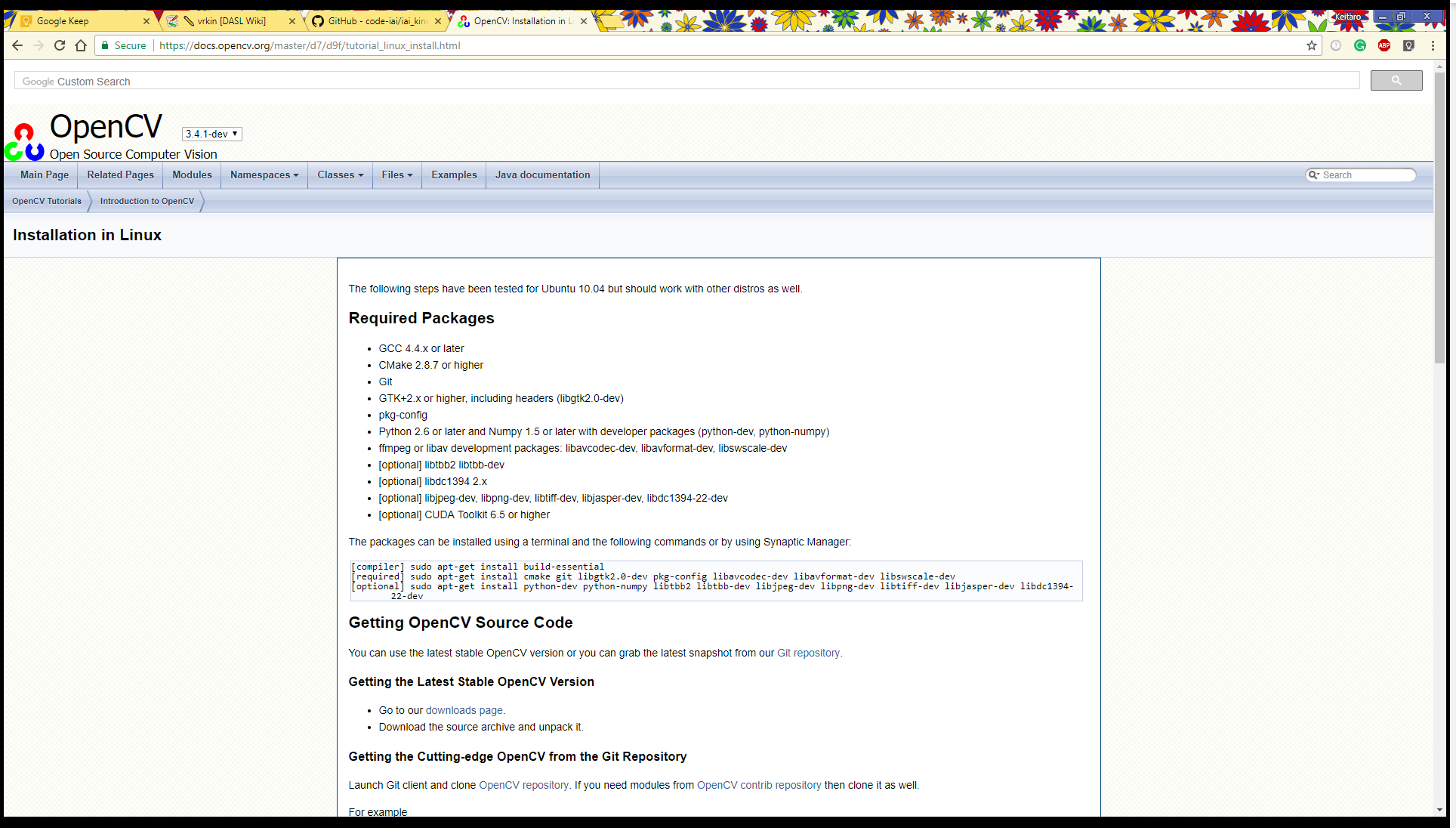This screenshot has height=828, width=1456.
Task: Switch to the GitHub code-iai tab
Action: 376,21
